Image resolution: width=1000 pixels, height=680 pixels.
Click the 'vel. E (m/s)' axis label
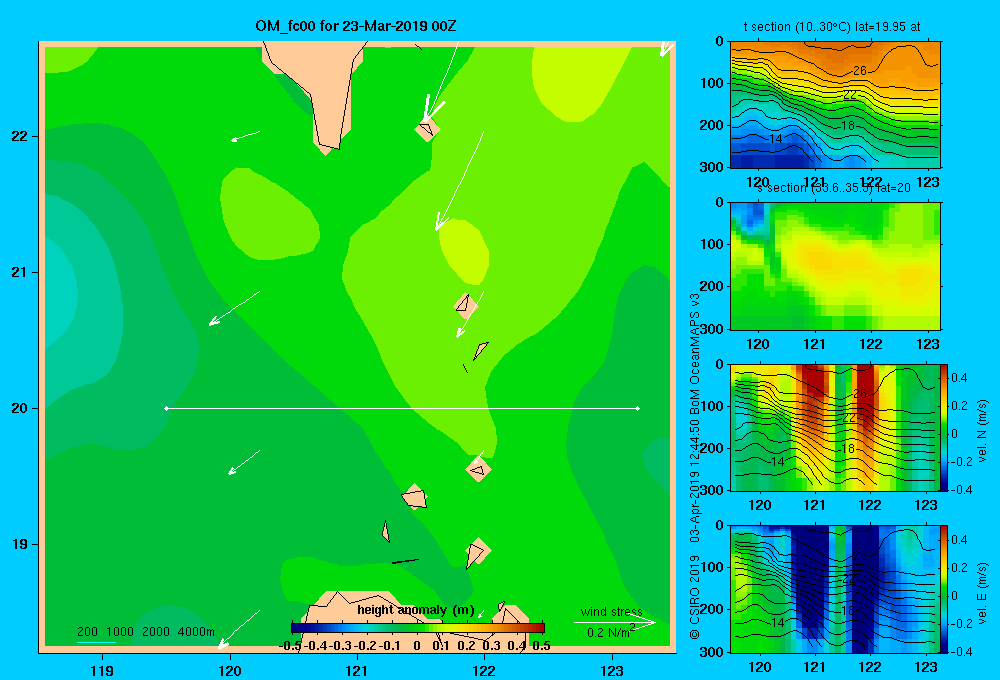click(x=983, y=592)
